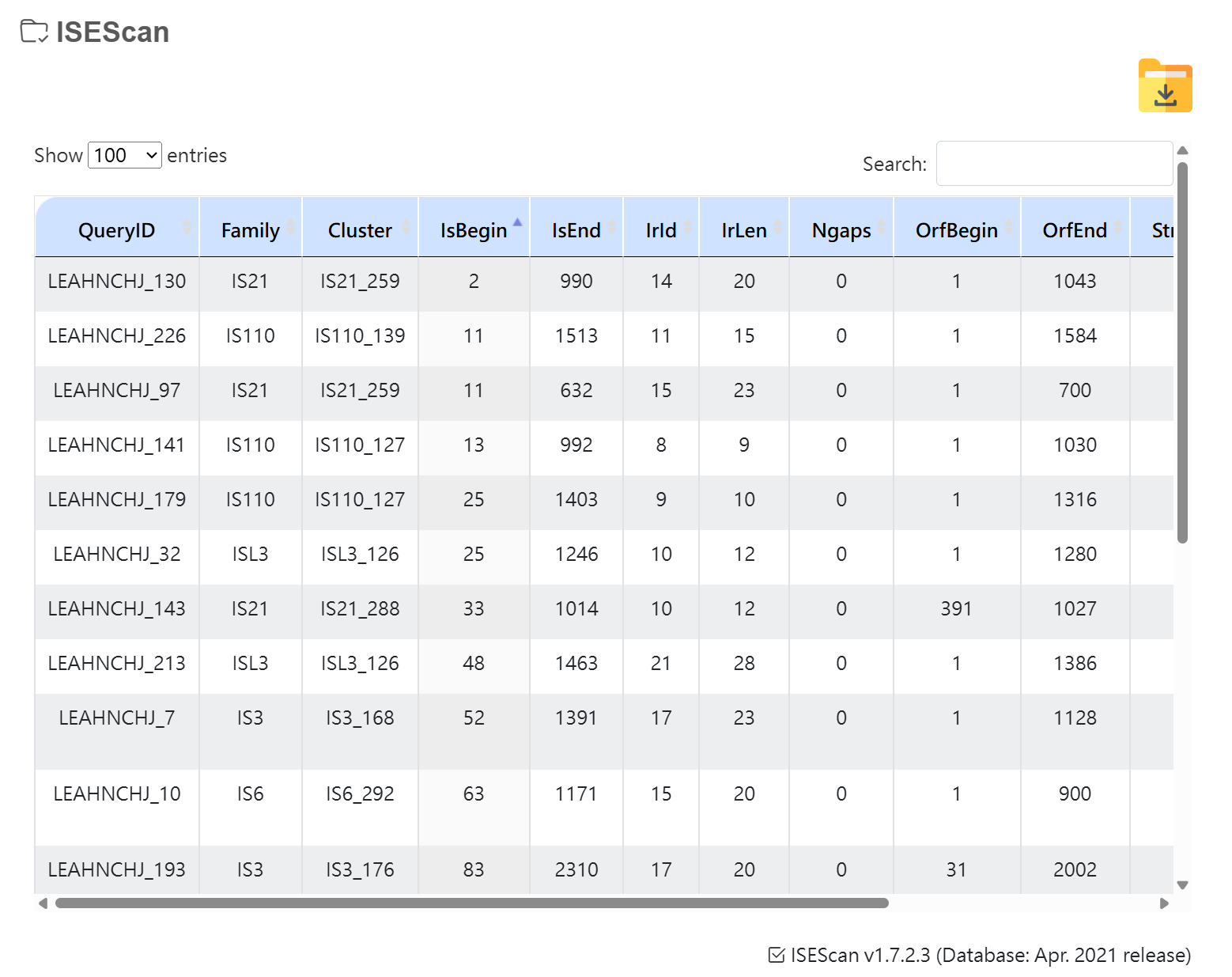Click the vertical scrollbar down arrow
The width and height of the screenshot is (1232, 977).
[x=1182, y=885]
